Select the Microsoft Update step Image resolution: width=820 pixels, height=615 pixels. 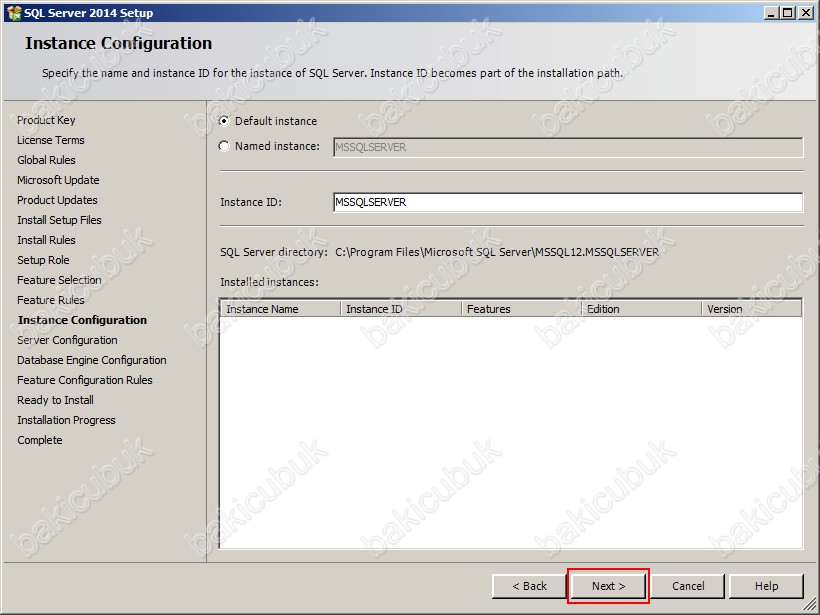[x=58, y=180]
